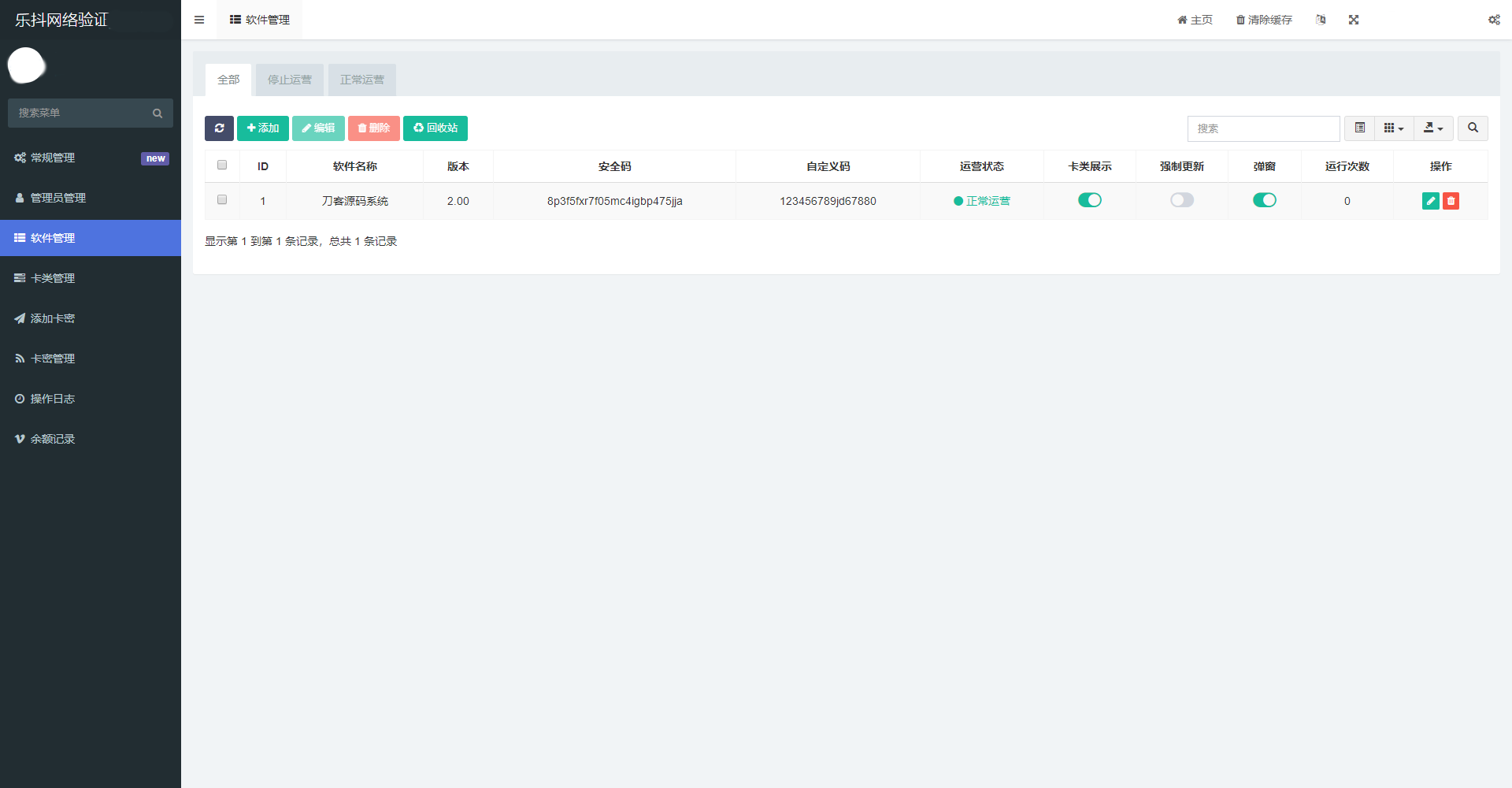Open the 回收站 button
Image resolution: width=1512 pixels, height=788 pixels.
[435, 128]
